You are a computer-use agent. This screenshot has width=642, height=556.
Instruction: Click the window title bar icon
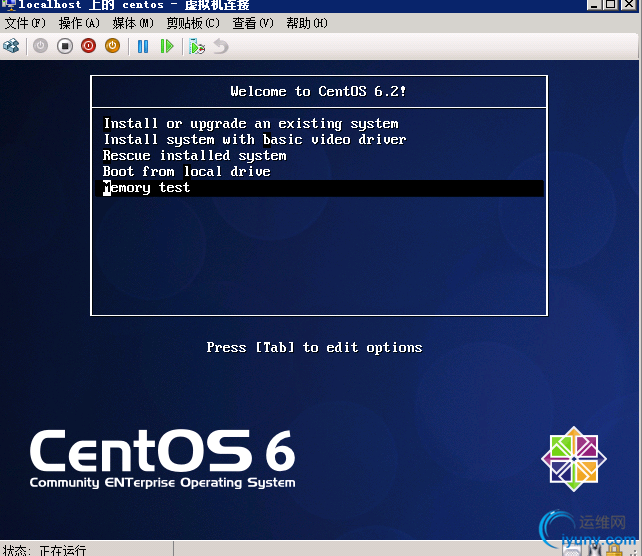(x=9, y=5)
